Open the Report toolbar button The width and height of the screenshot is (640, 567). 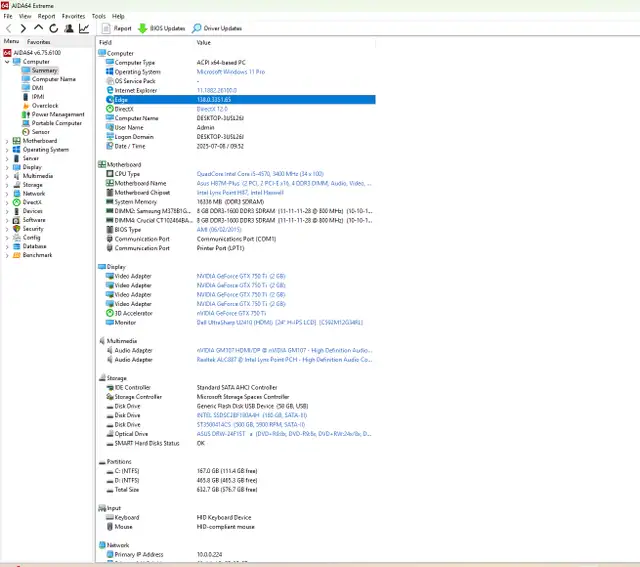[117, 28]
